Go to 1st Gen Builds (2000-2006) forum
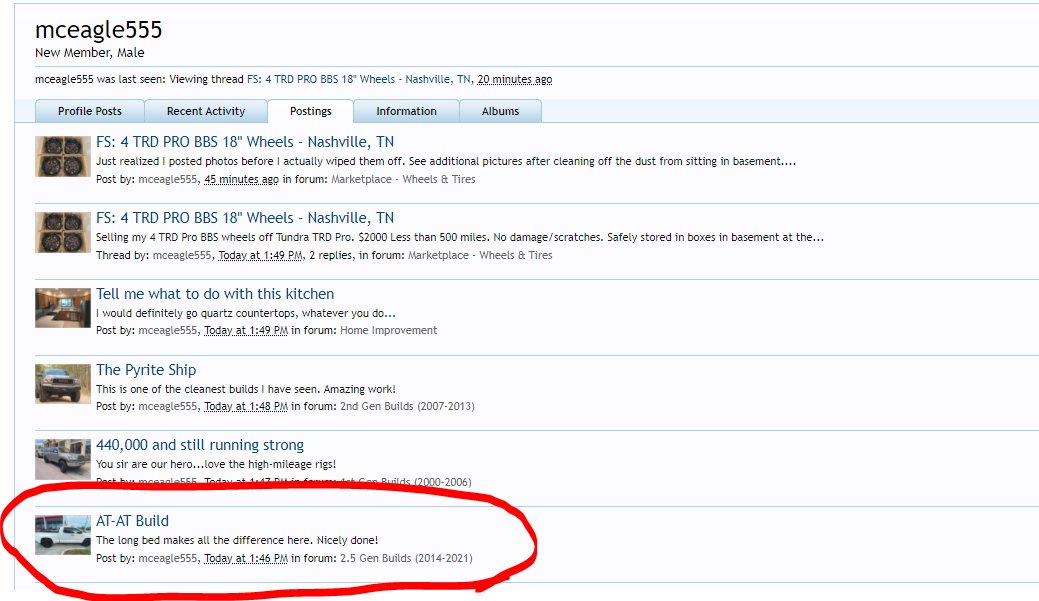The width and height of the screenshot is (1039, 601). pyautogui.click(x=406, y=482)
